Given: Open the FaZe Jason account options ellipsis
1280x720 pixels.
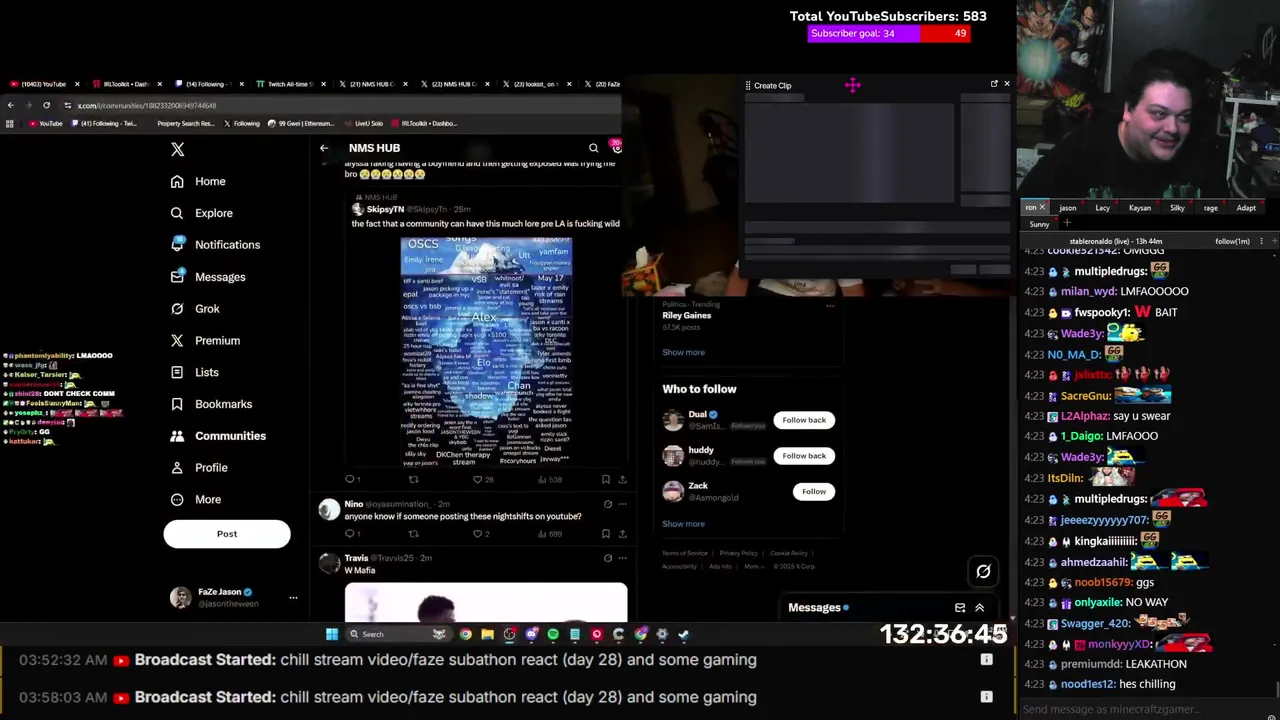Looking at the screenshot, I should tap(293, 598).
